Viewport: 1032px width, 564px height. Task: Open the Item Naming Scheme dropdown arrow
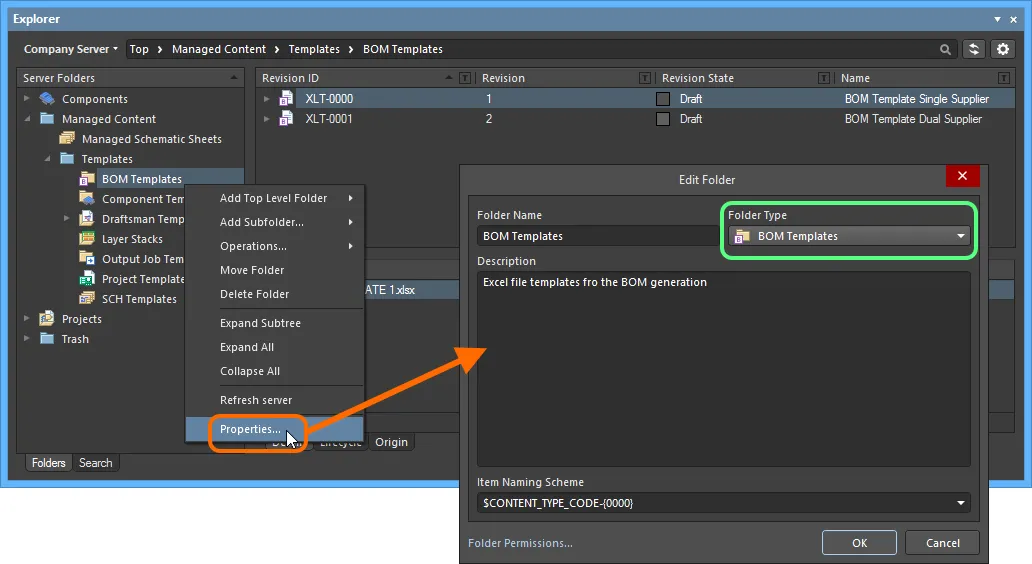pyautogui.click(x=960, y=503)
